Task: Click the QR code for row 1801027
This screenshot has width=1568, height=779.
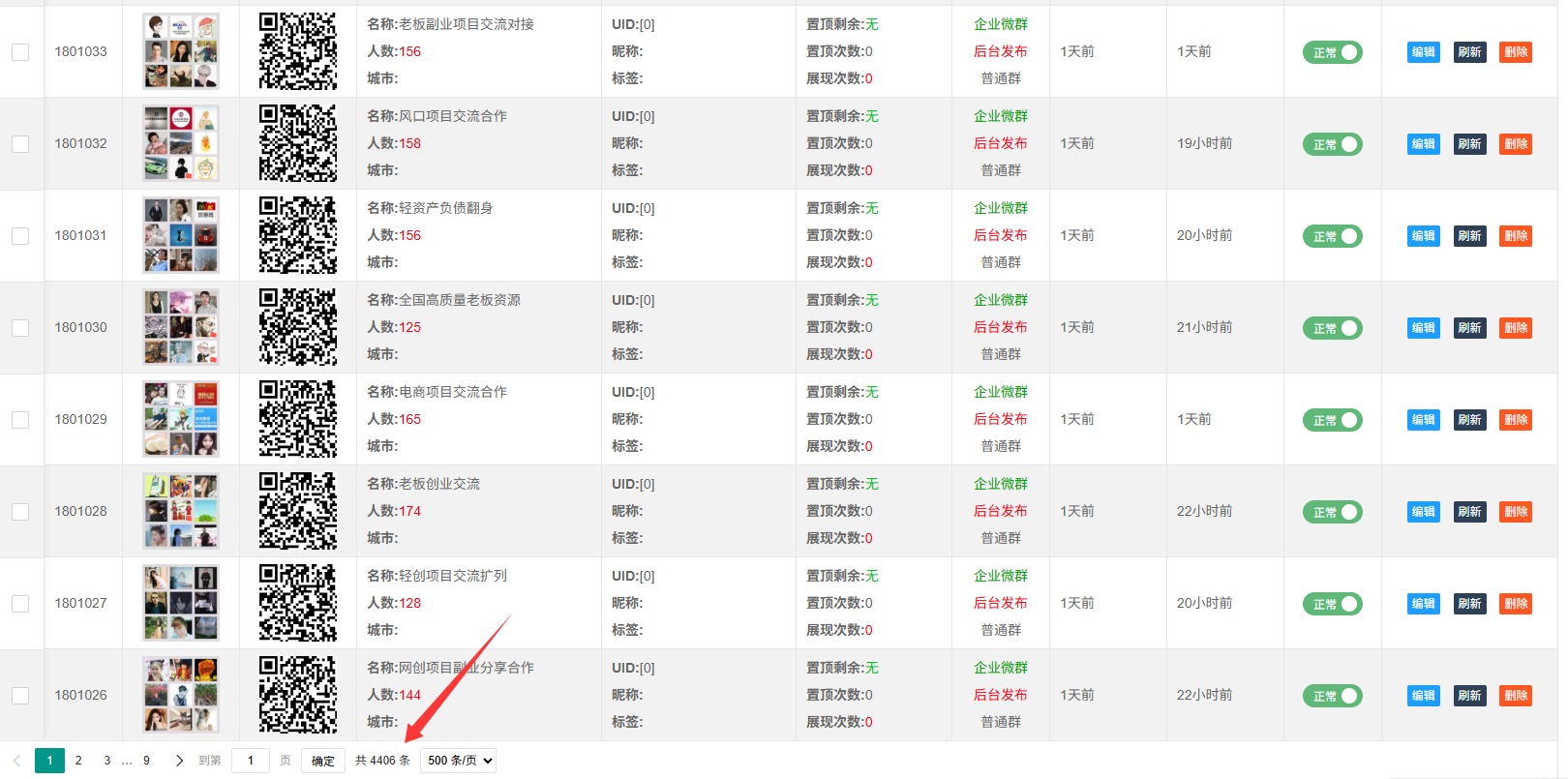Action: [x=298, y=603]
